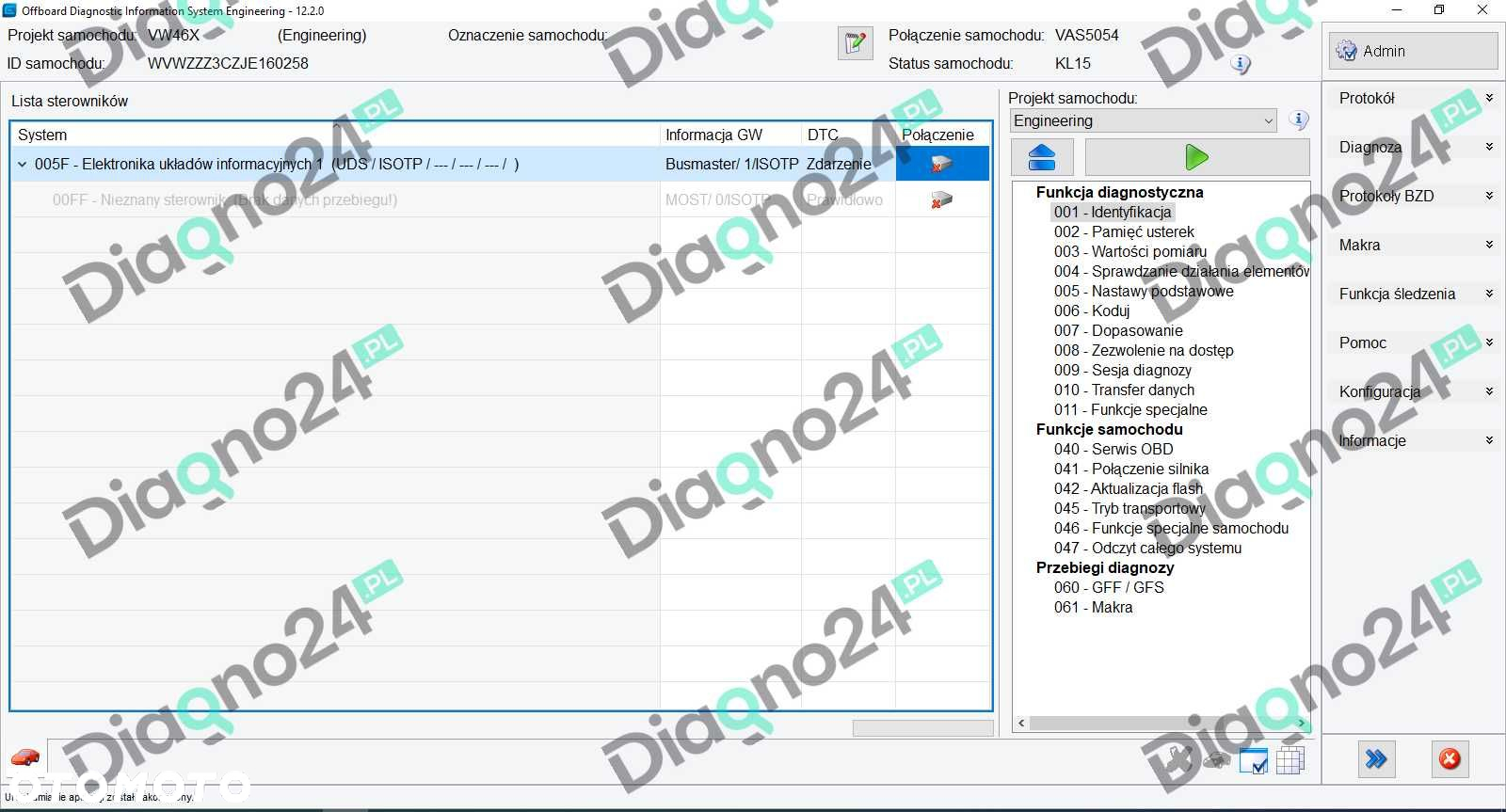Click the Połączenie column header
This screenshot has height=812, width=1506.
click(x=942, y=135)
